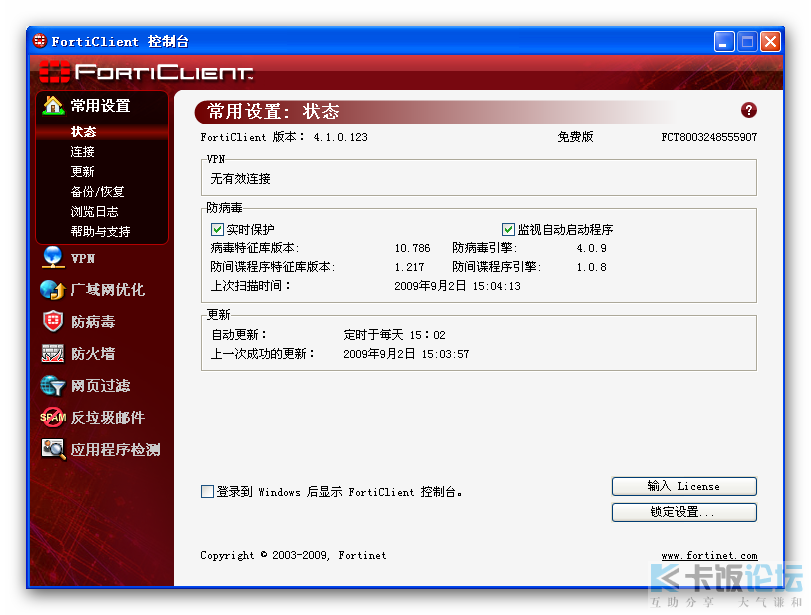This screenshot has height=615, width=811.
Task: Open the 网页过滤 section label
Action: click(x=100, y=386)
